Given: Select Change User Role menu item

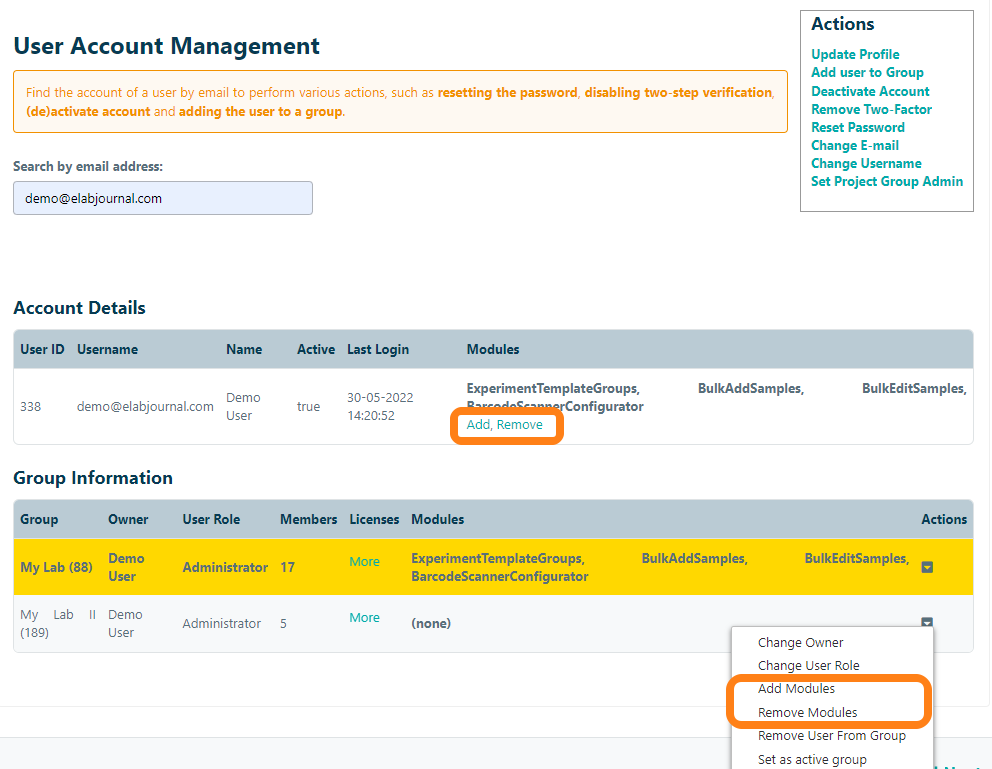Looking at the screenshot, I should tap(808, 666).
